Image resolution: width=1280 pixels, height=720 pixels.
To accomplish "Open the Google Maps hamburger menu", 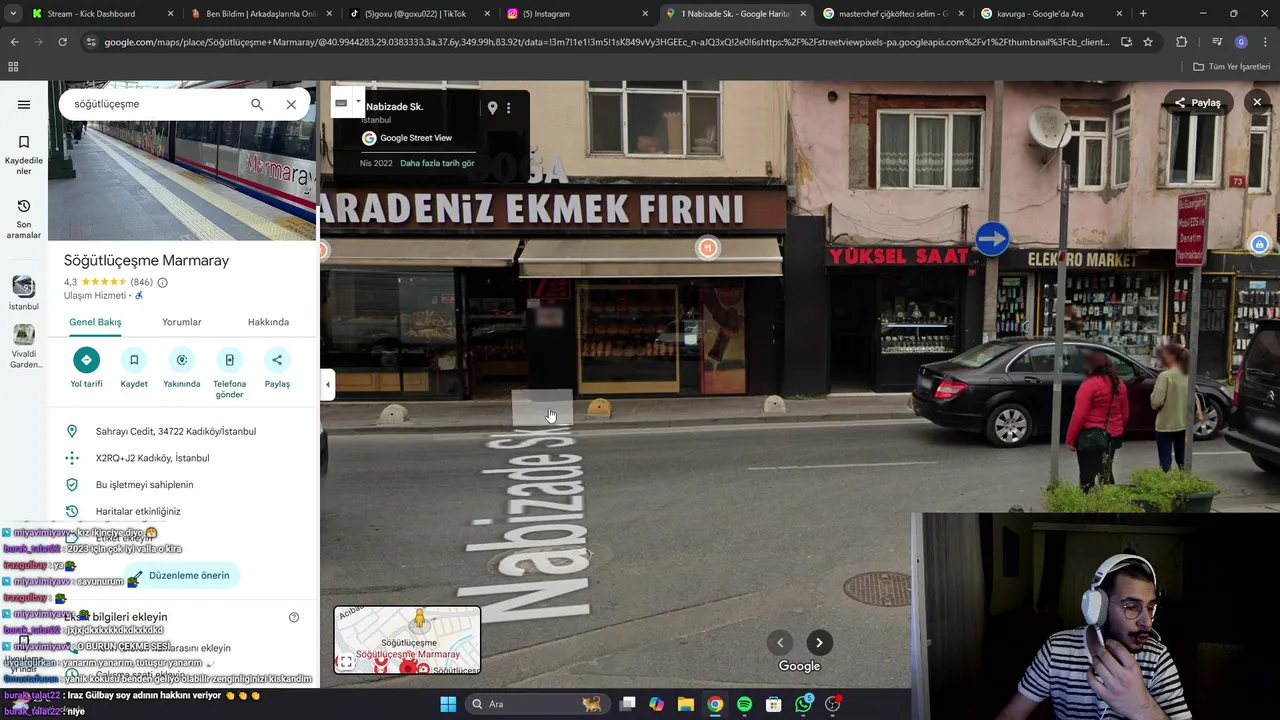I will coord(24,104).
